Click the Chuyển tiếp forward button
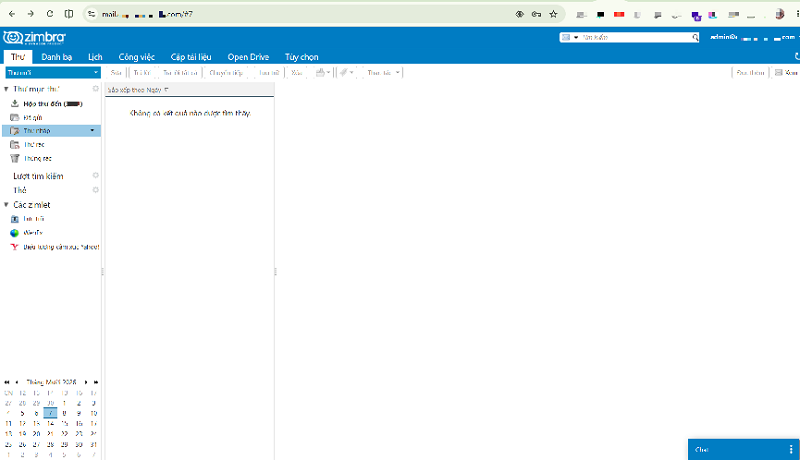 [x=226, y=72]
